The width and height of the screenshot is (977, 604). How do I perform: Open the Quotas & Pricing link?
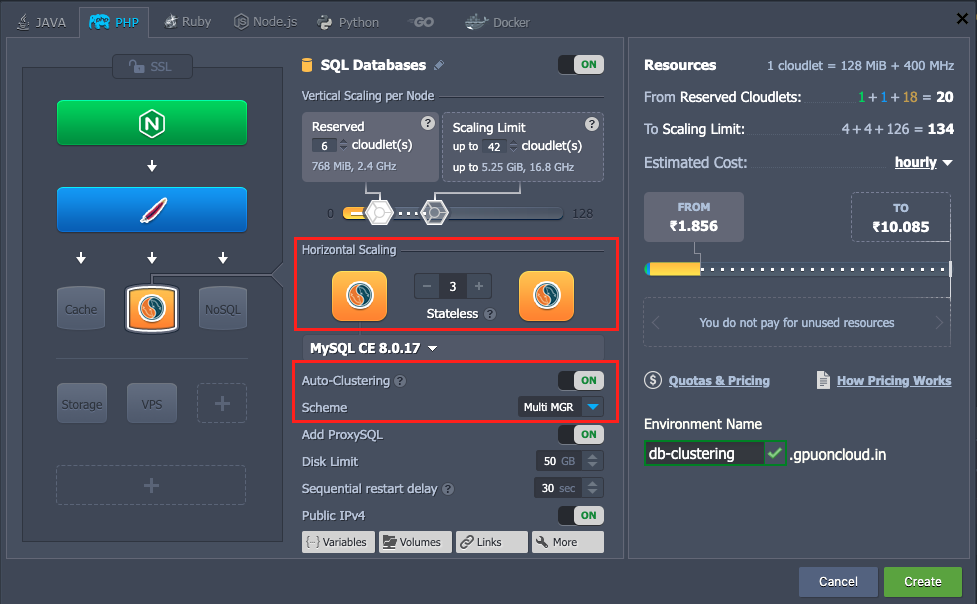[718, 380]
